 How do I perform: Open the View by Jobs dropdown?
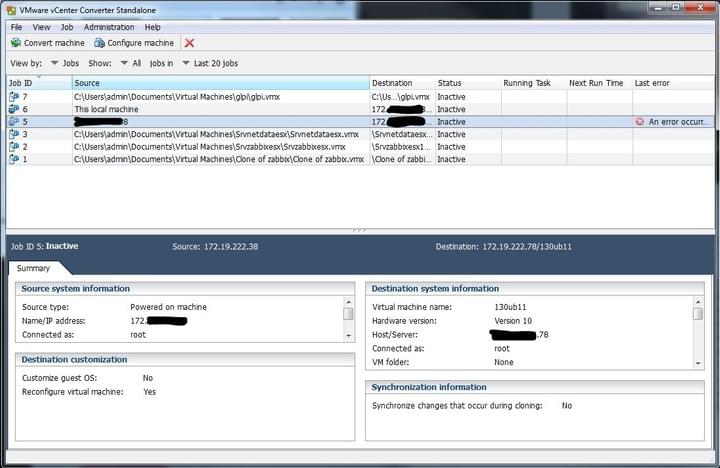[x=64, y=63]
